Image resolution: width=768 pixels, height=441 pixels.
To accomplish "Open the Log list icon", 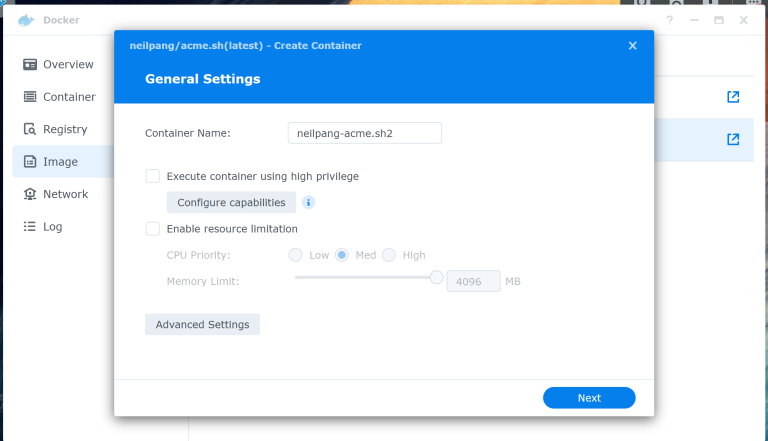I will pyautogui.click(x=29, y=227).
